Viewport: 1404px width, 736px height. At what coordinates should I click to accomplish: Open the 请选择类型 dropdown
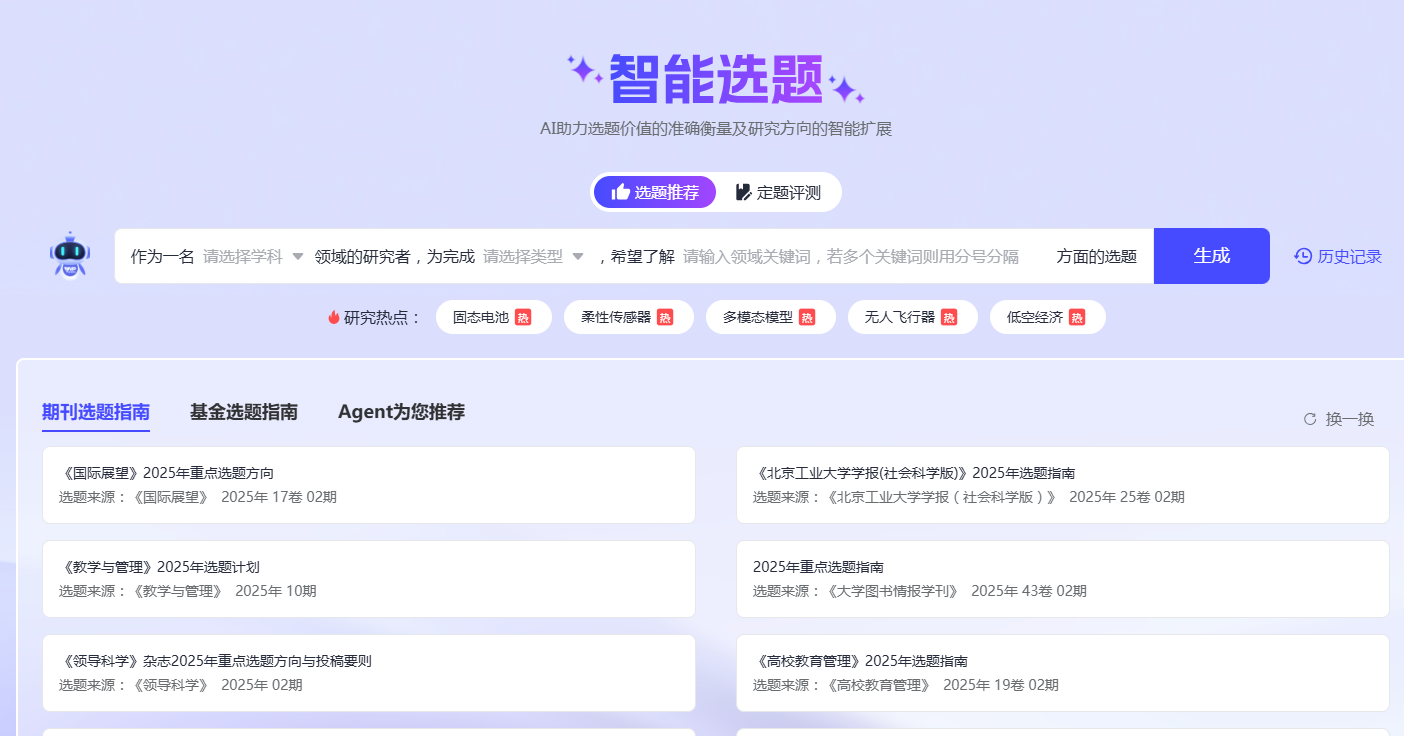point(533,256)
